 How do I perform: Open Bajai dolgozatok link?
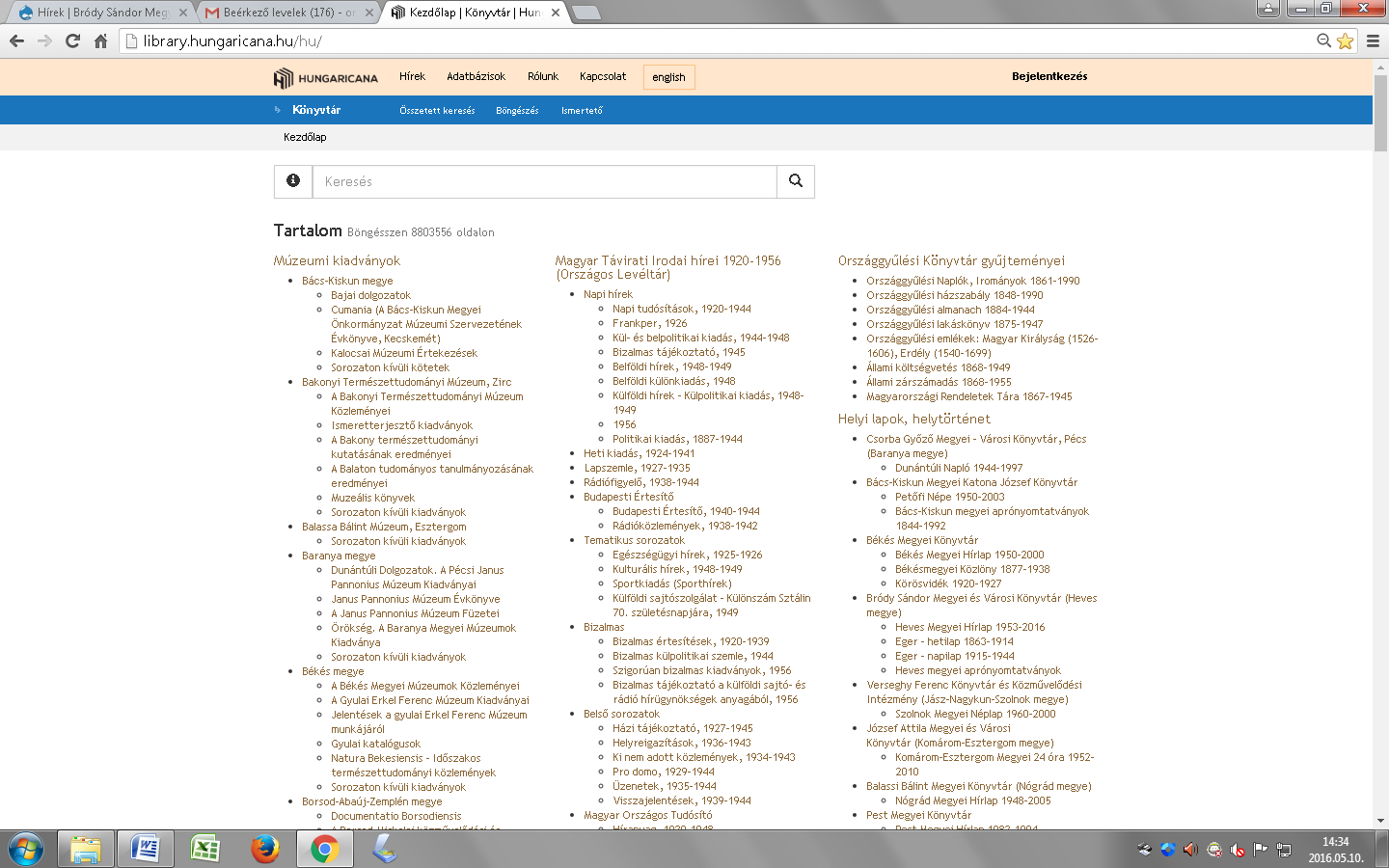pos(370,295)
